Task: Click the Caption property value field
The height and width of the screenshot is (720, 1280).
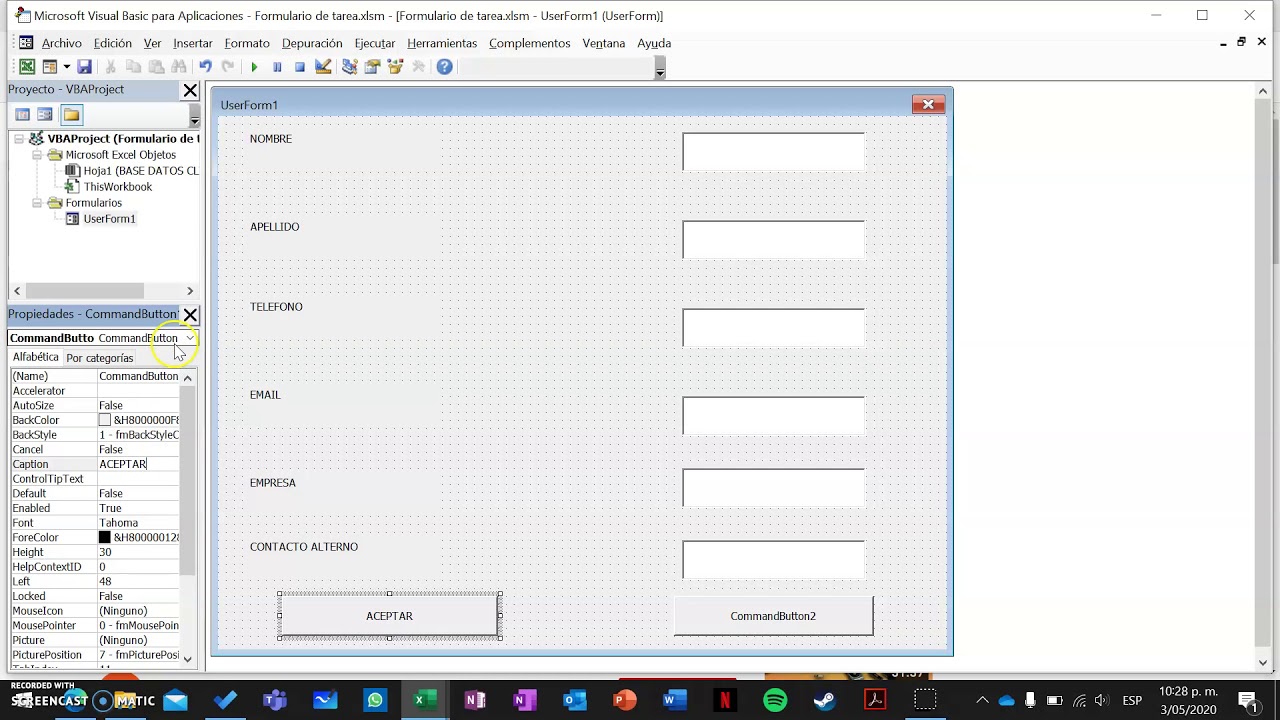Action: [138, 464]
